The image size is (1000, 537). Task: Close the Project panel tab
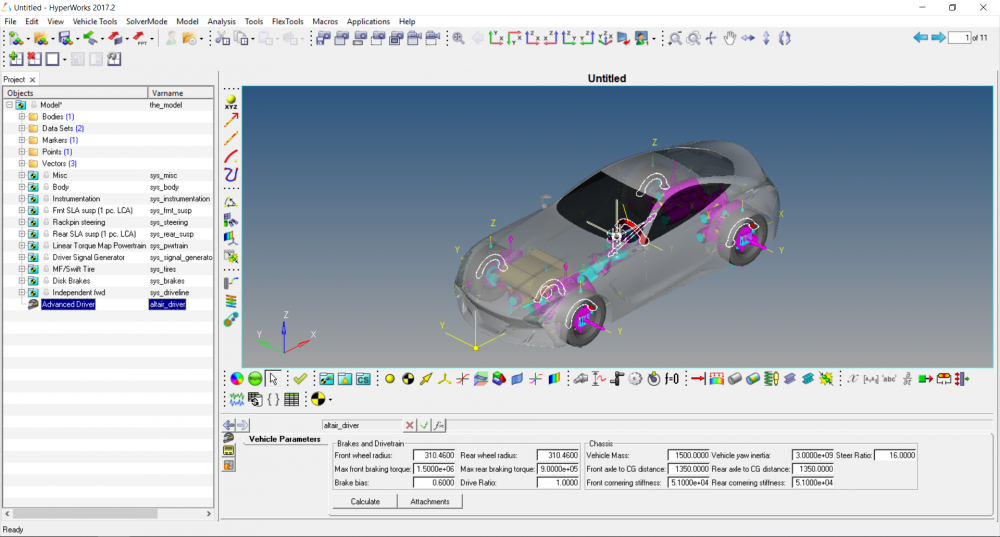point(33,80)
